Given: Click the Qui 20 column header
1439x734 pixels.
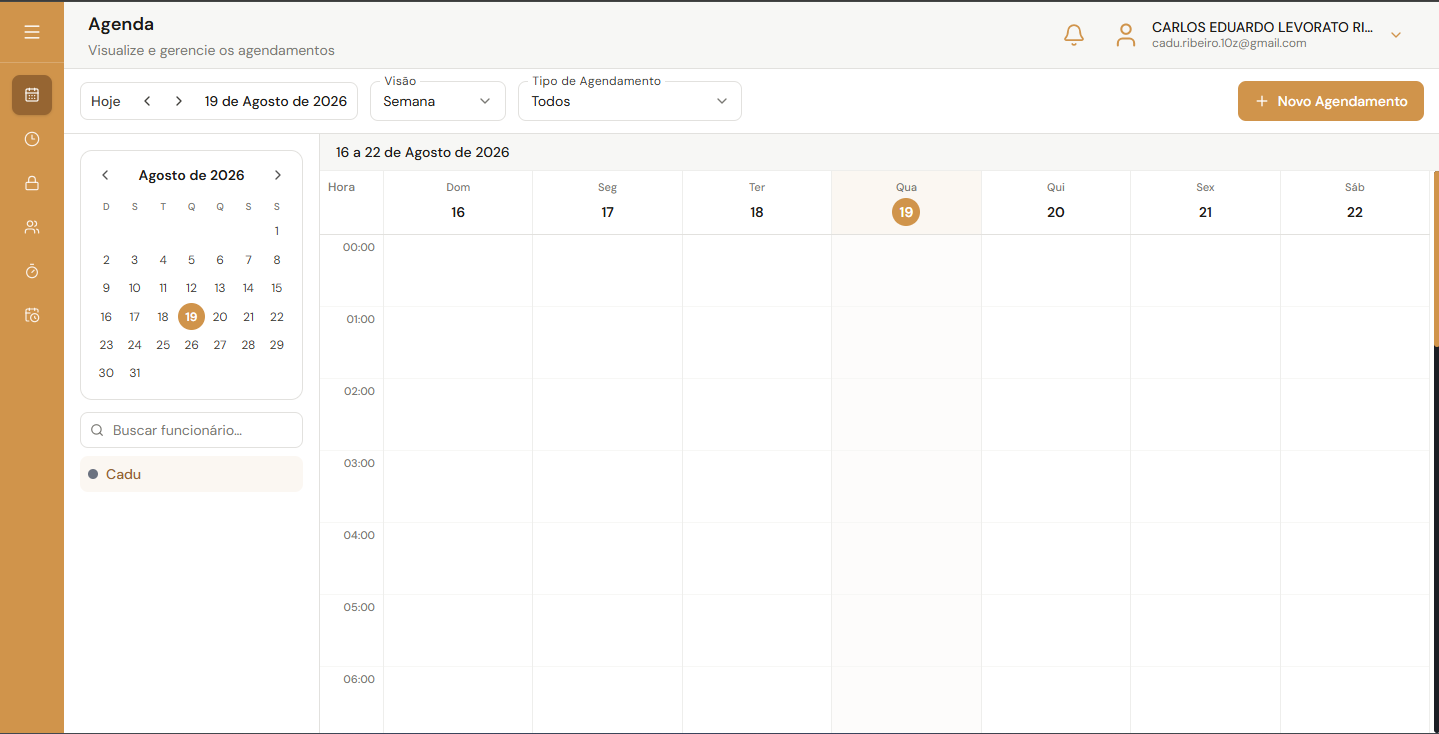Looking at the screenshot, I should 1056,202.
